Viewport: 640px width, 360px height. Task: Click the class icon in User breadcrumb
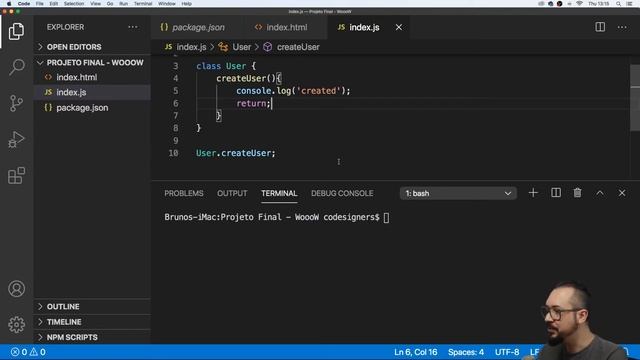point(223,47)
